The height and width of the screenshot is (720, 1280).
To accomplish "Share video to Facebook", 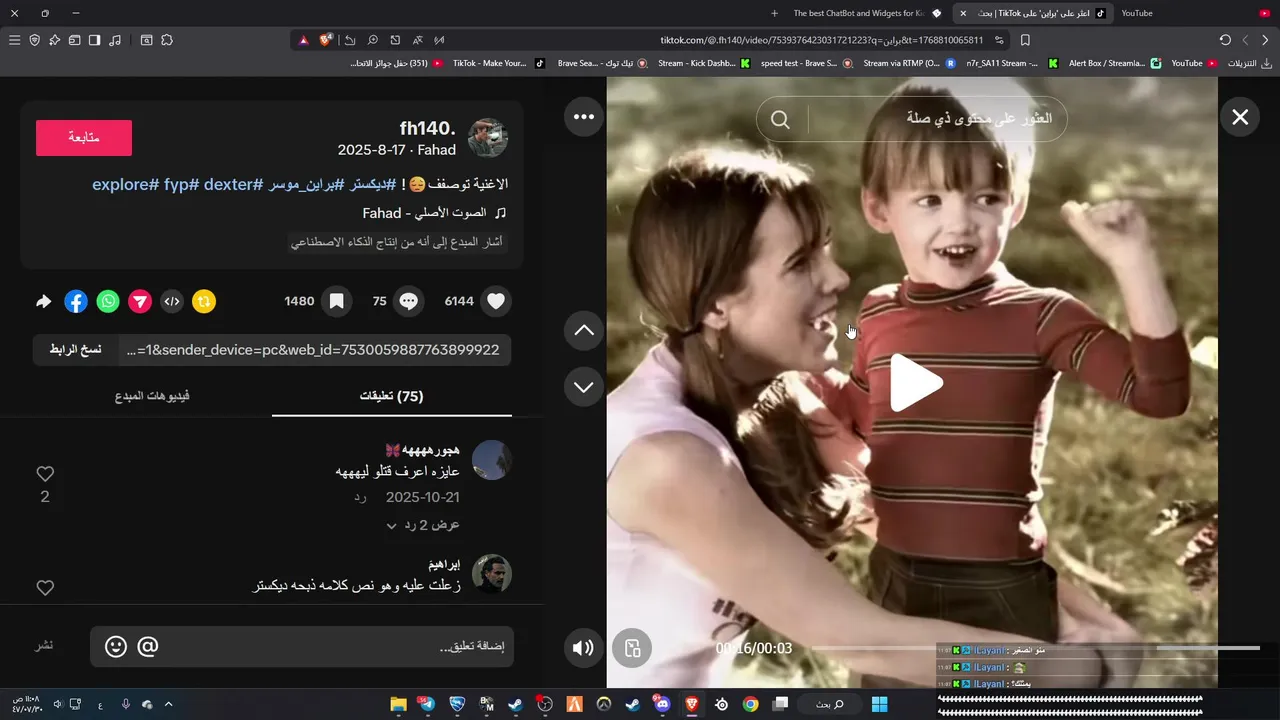I will coord(76,301).
